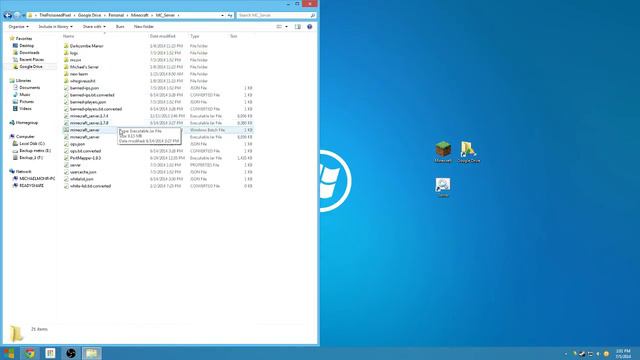Click the taskbar clock
This screenshot has width=640, height=360.
click(623, 354)
